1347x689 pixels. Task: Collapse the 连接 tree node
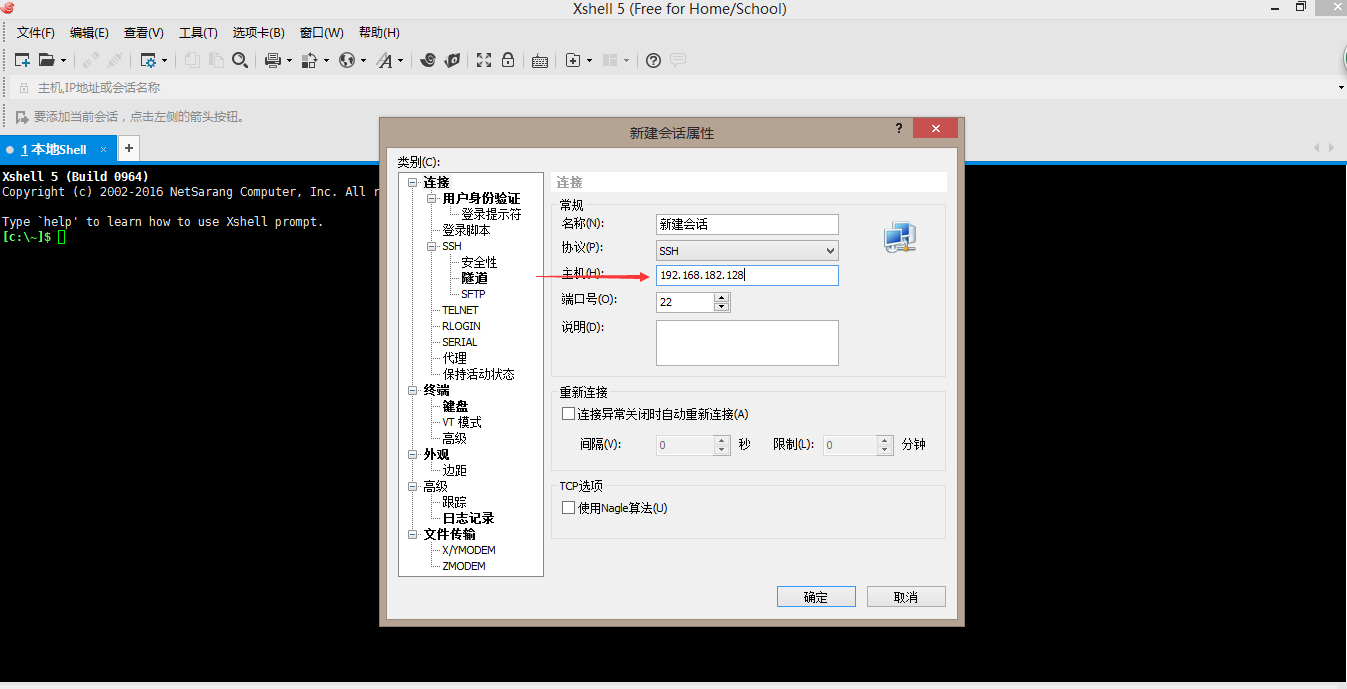pyautogui.click(x=412, y=182)
